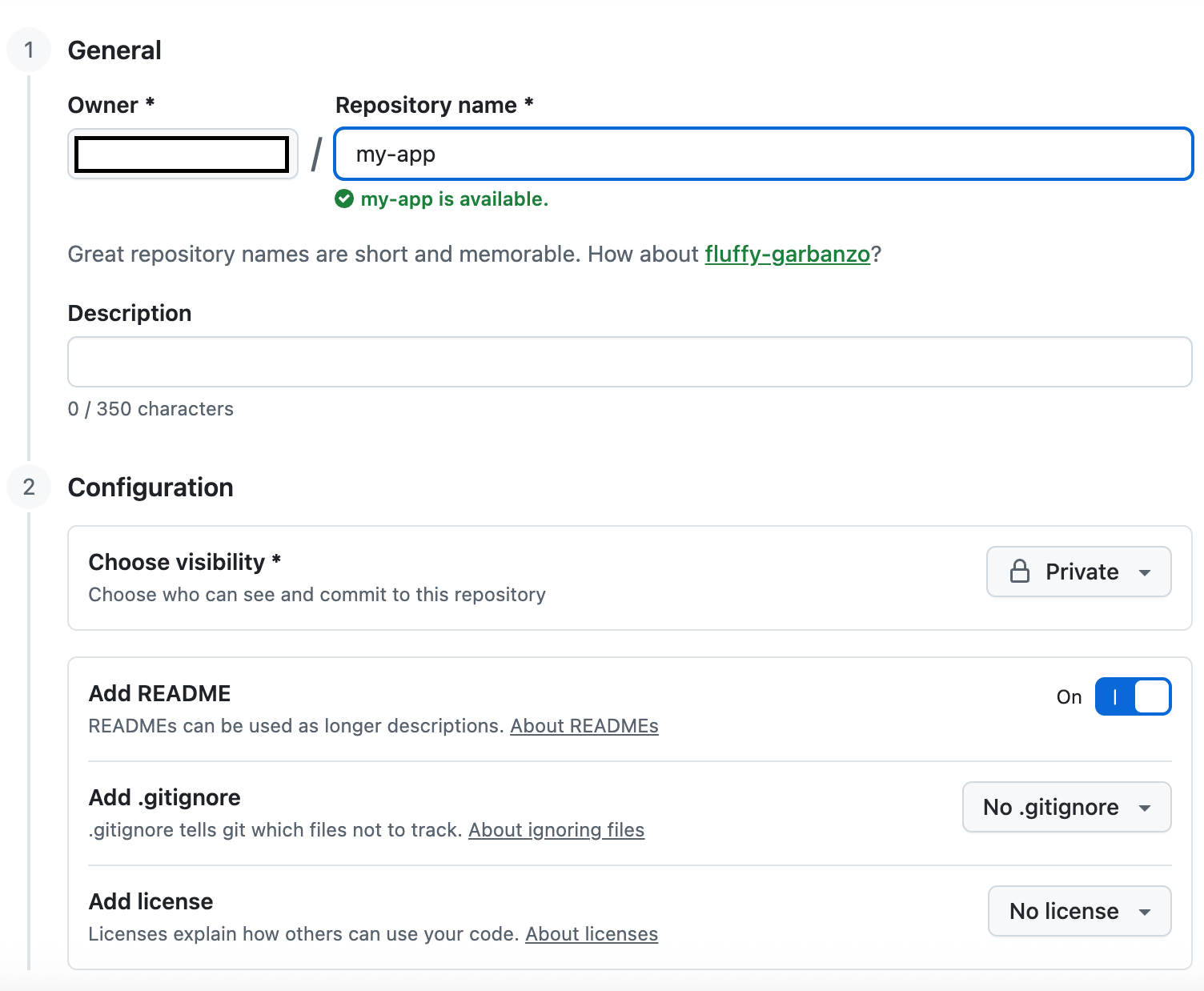
Task: Click the .gitignore dropdown caret arrow
Action: click(x=1145, y=808)
